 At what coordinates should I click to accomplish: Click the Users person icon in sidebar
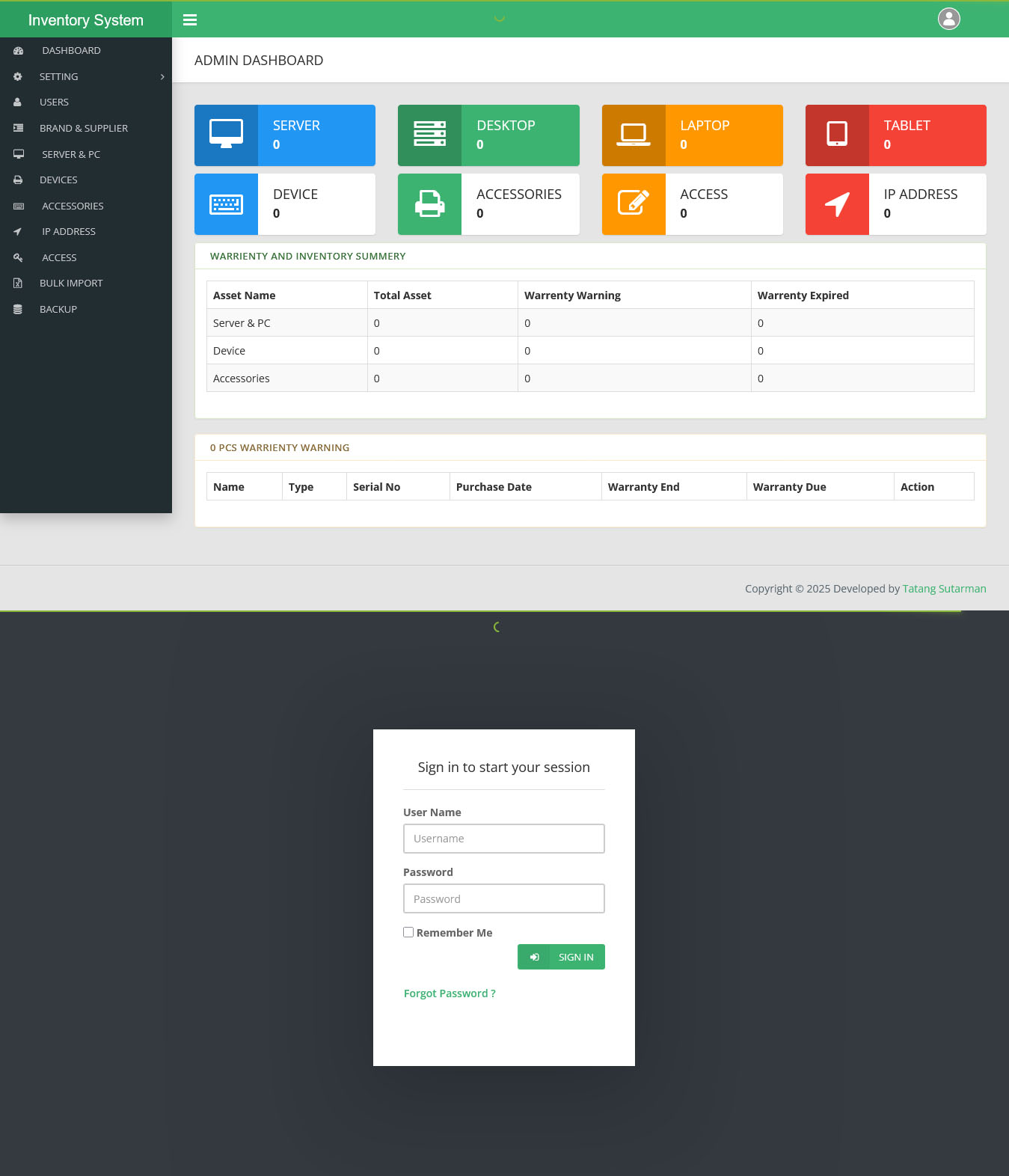[17, 102]
